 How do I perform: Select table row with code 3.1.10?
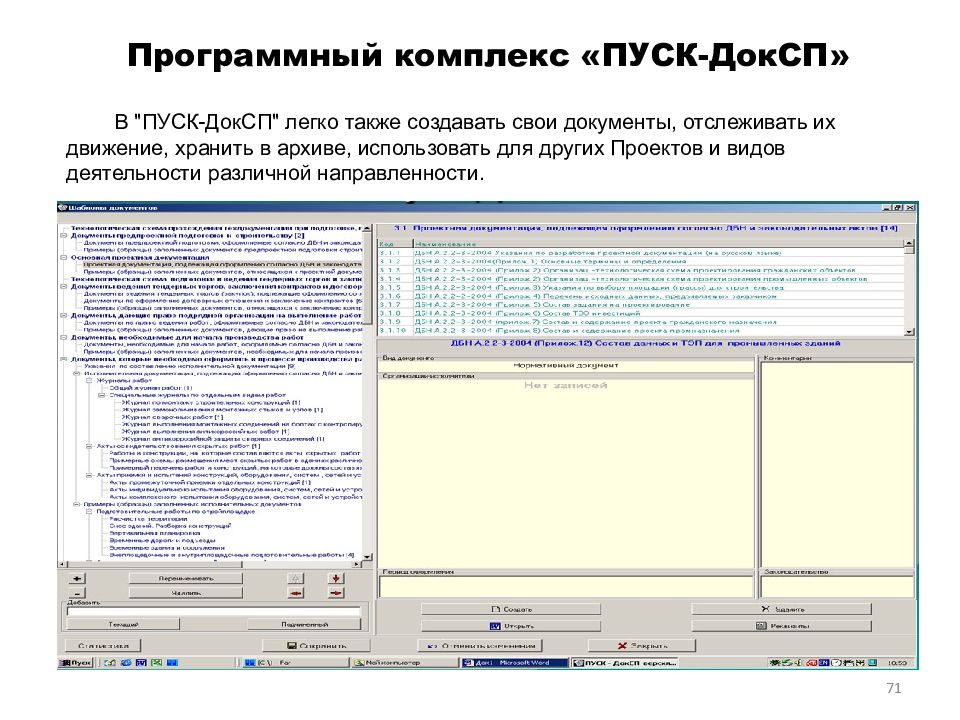640,330
